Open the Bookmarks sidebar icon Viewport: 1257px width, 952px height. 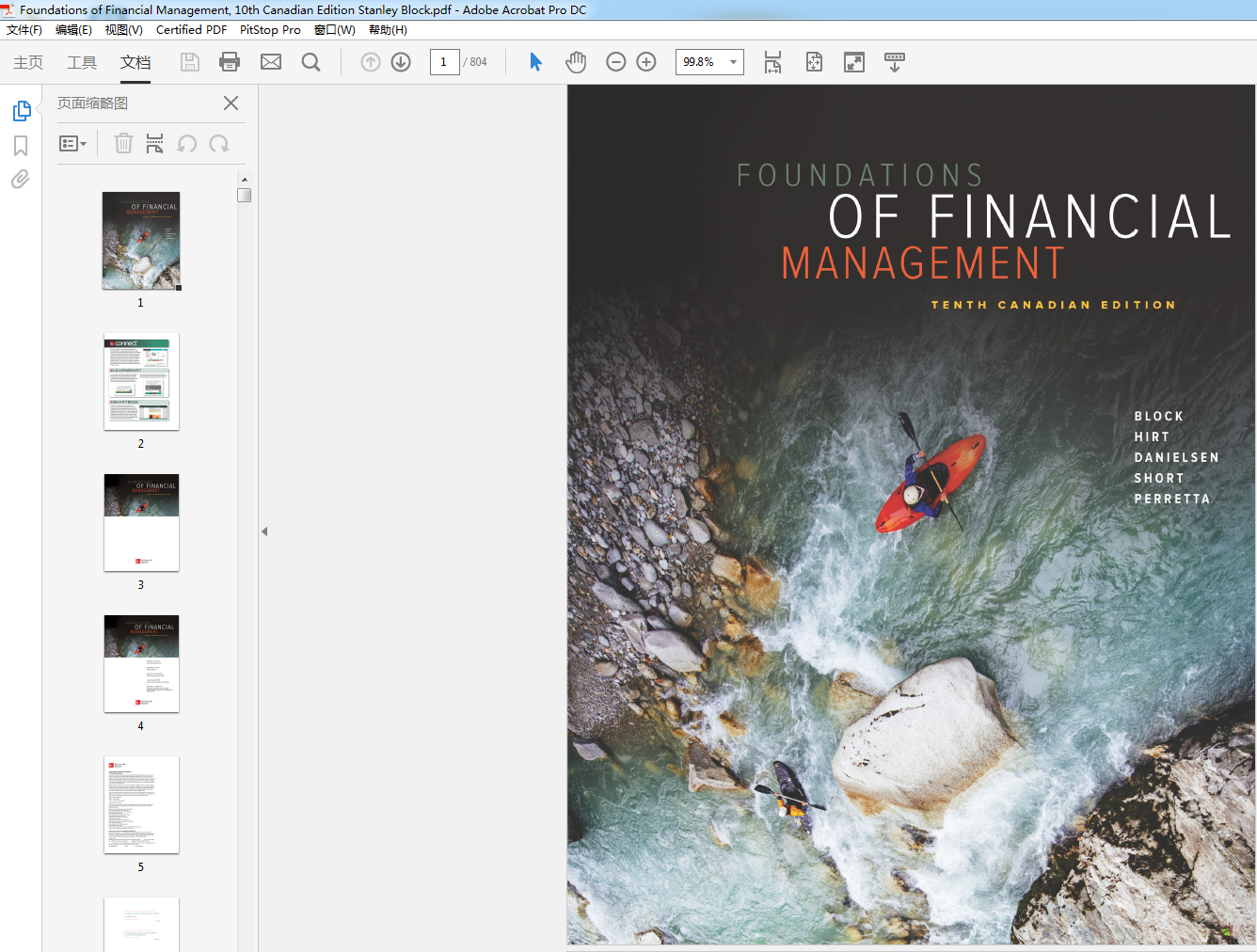(21, 146)
